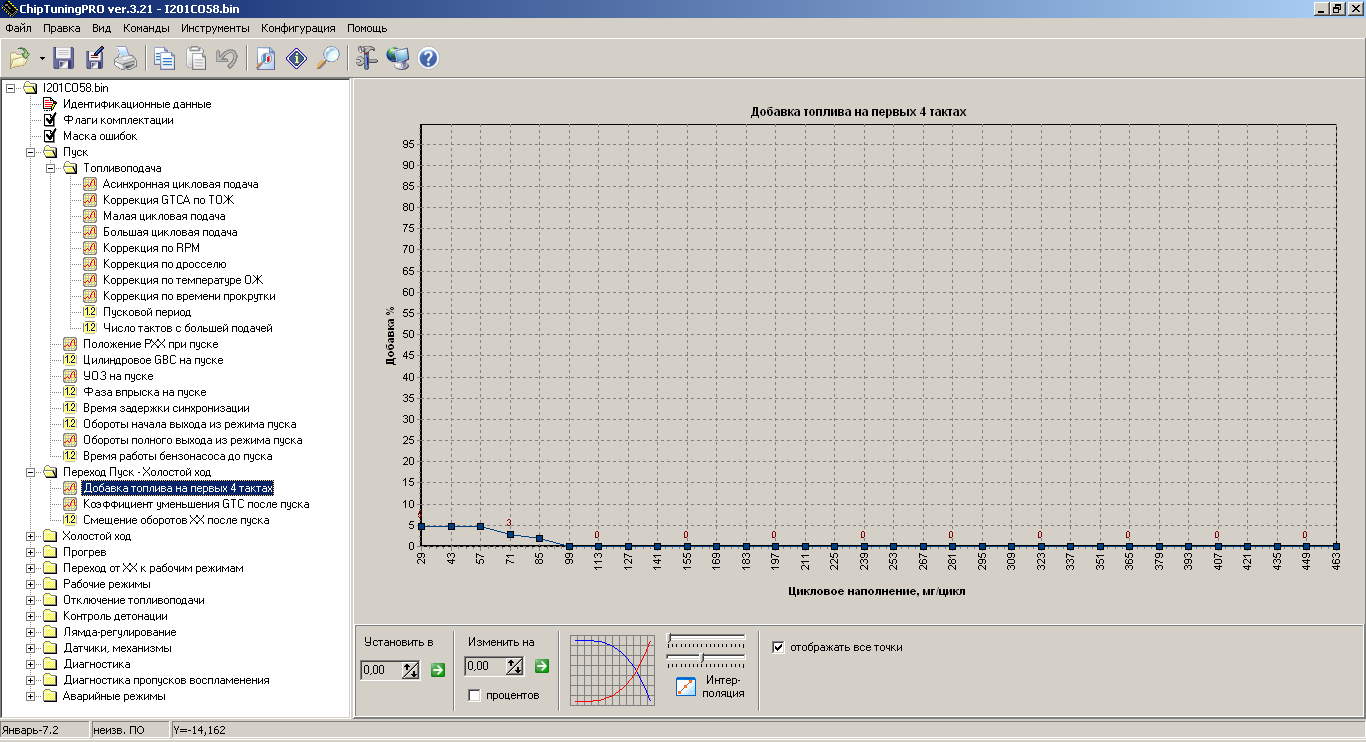
Task: Click the Paste clipboard toolbar icon
Action: 196,58
